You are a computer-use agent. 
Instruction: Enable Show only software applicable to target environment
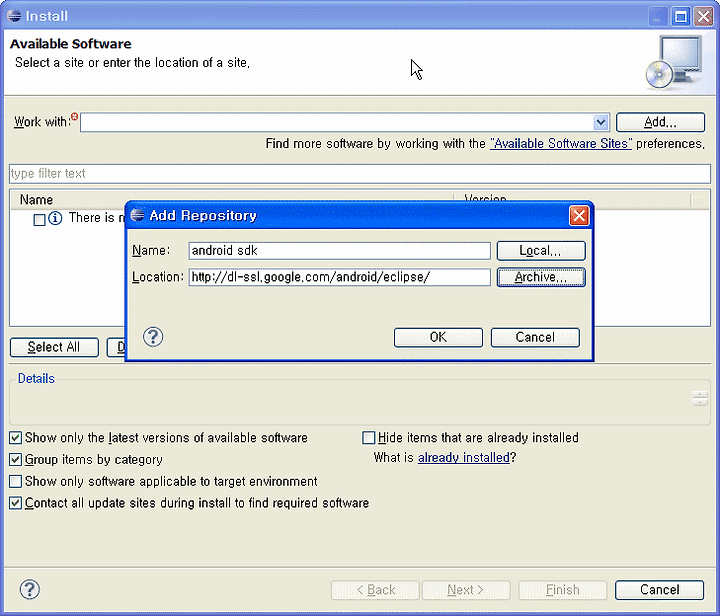pos(16,482)
